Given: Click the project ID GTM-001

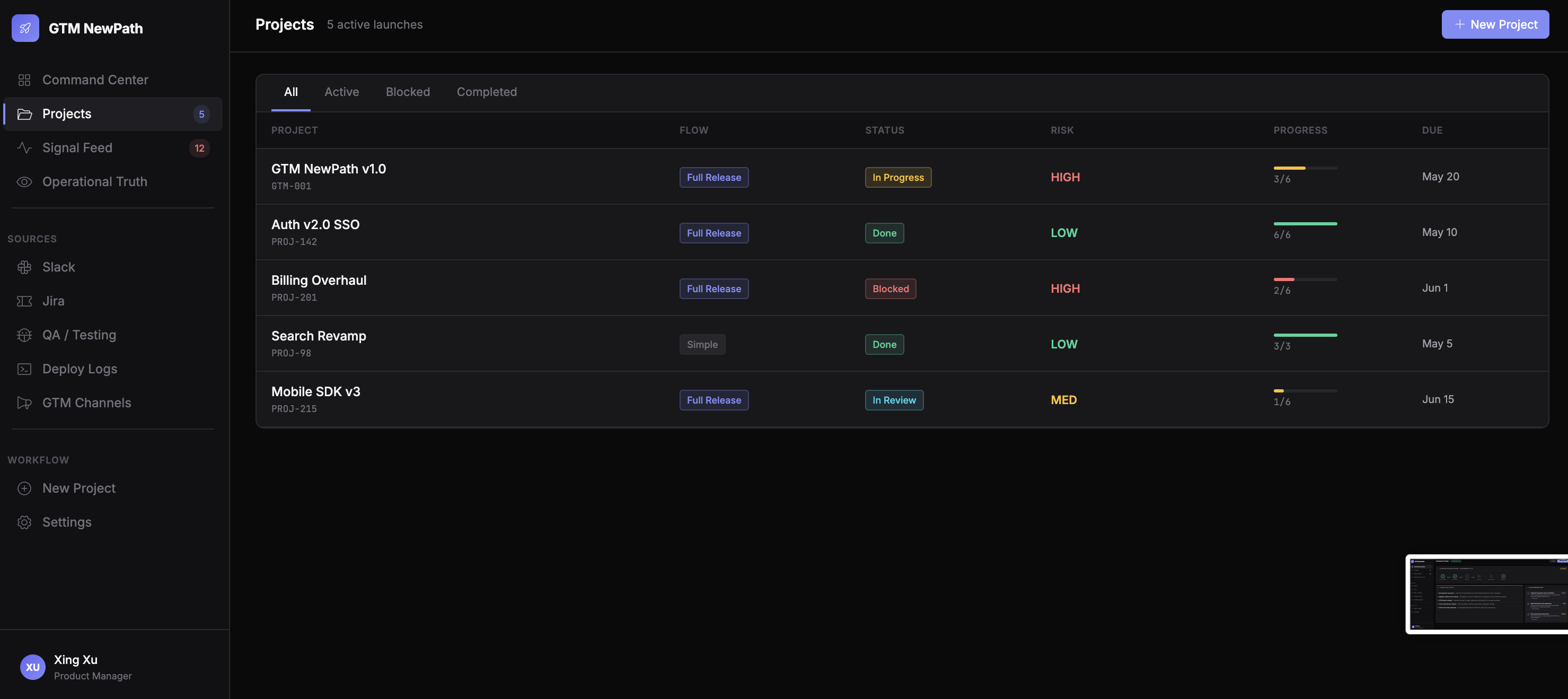Looking at the screenshot, I should tap(291, 186).
